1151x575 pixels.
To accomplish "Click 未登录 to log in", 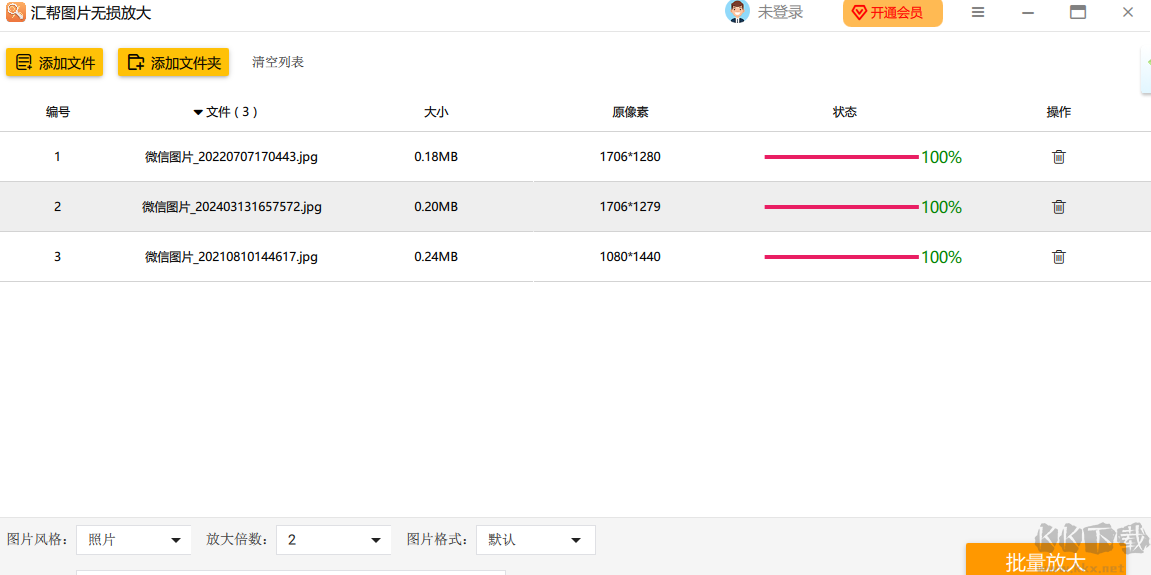I will coord(780,13).
